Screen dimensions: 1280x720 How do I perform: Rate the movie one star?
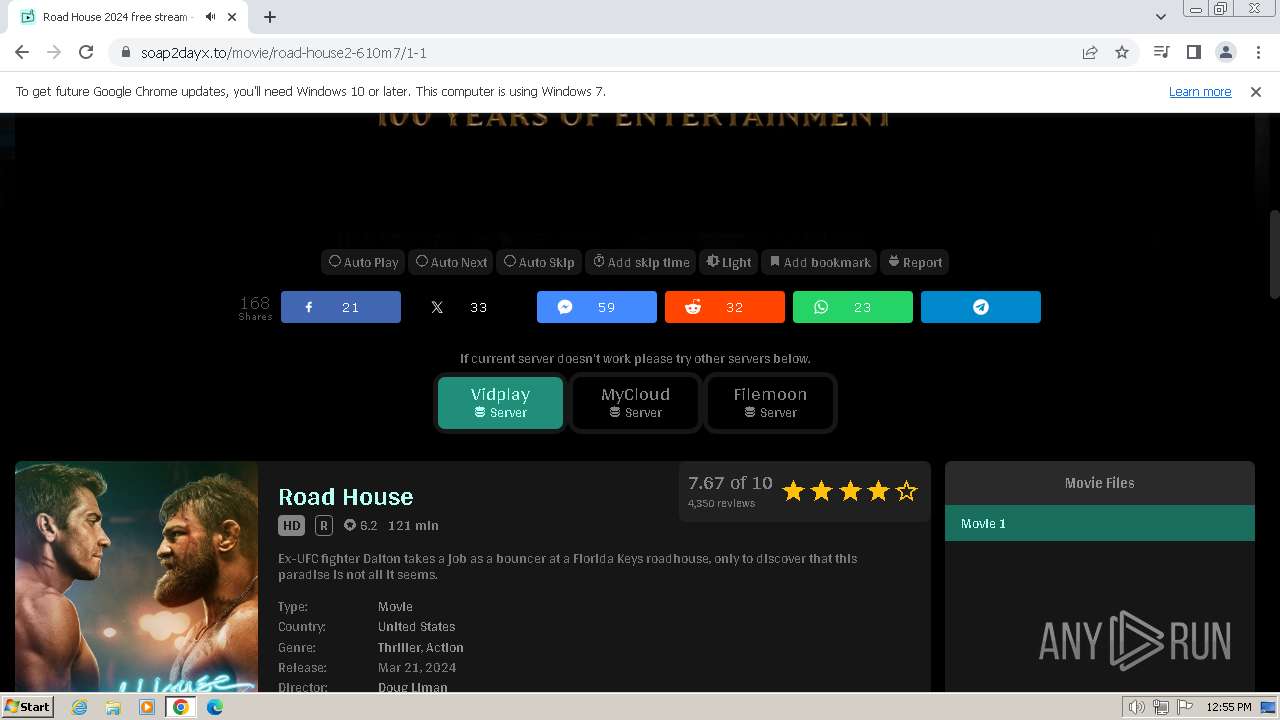793,491
